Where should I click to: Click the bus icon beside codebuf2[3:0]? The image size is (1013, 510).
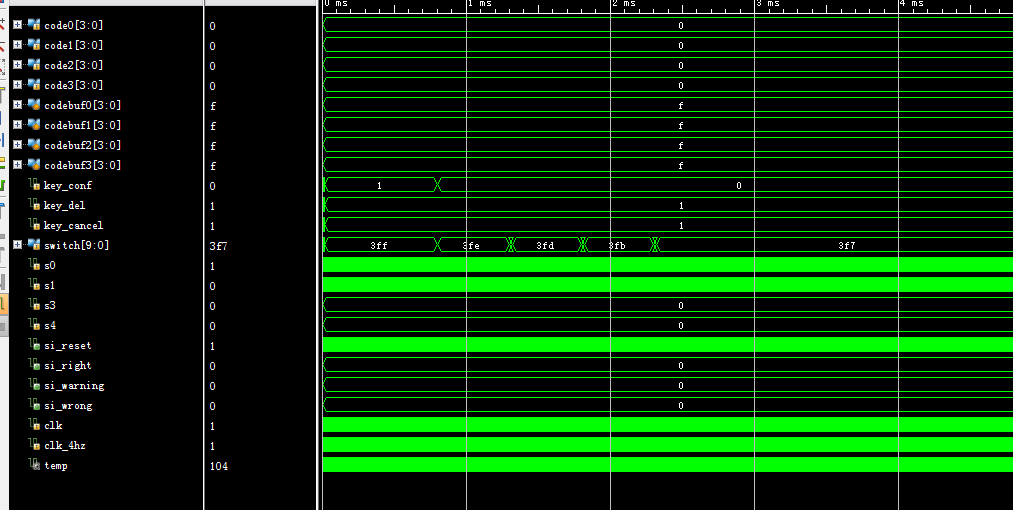pos(34,145)
